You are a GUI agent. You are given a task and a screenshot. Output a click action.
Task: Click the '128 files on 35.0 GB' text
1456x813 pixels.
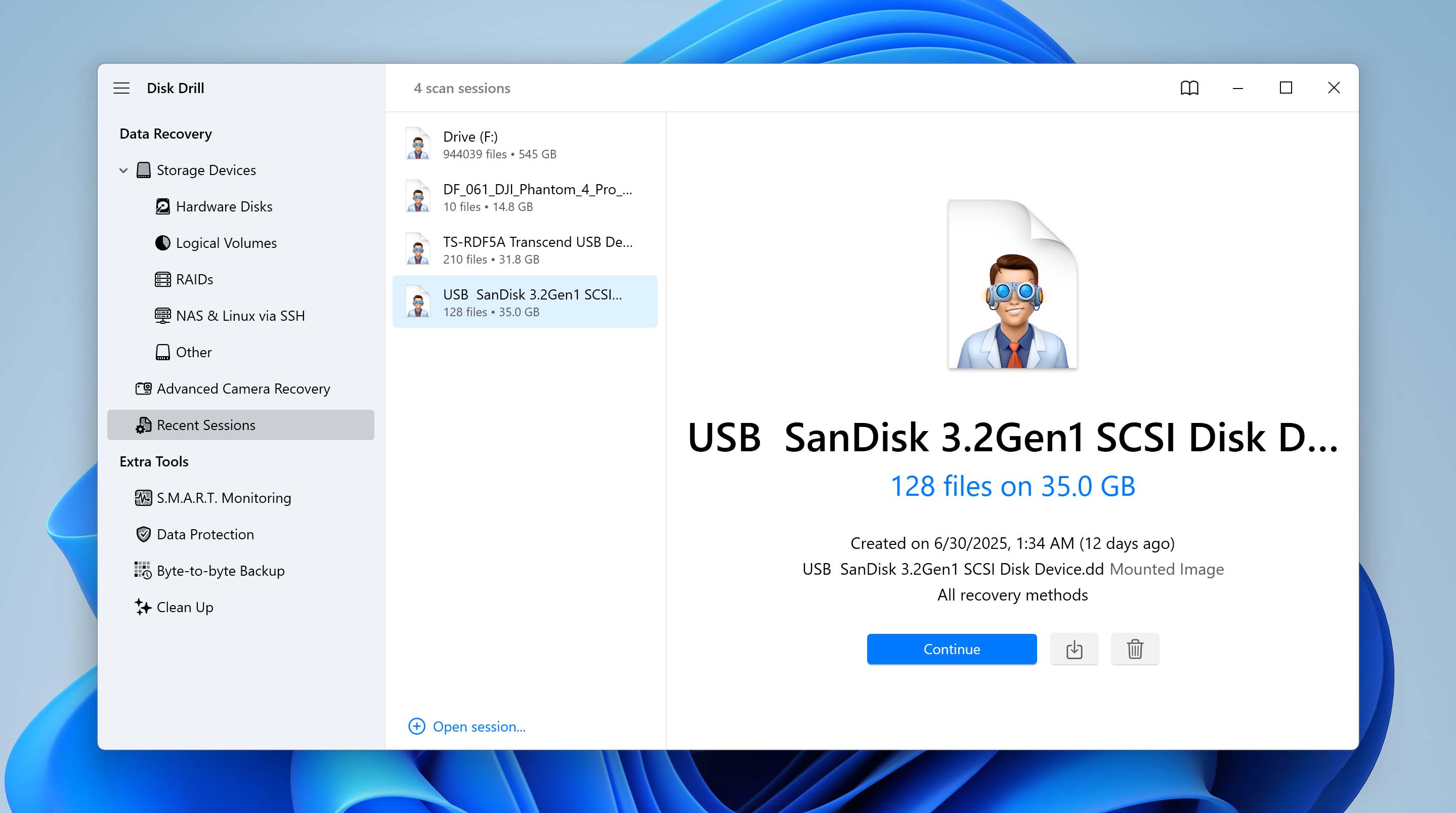pos(1013,486)
